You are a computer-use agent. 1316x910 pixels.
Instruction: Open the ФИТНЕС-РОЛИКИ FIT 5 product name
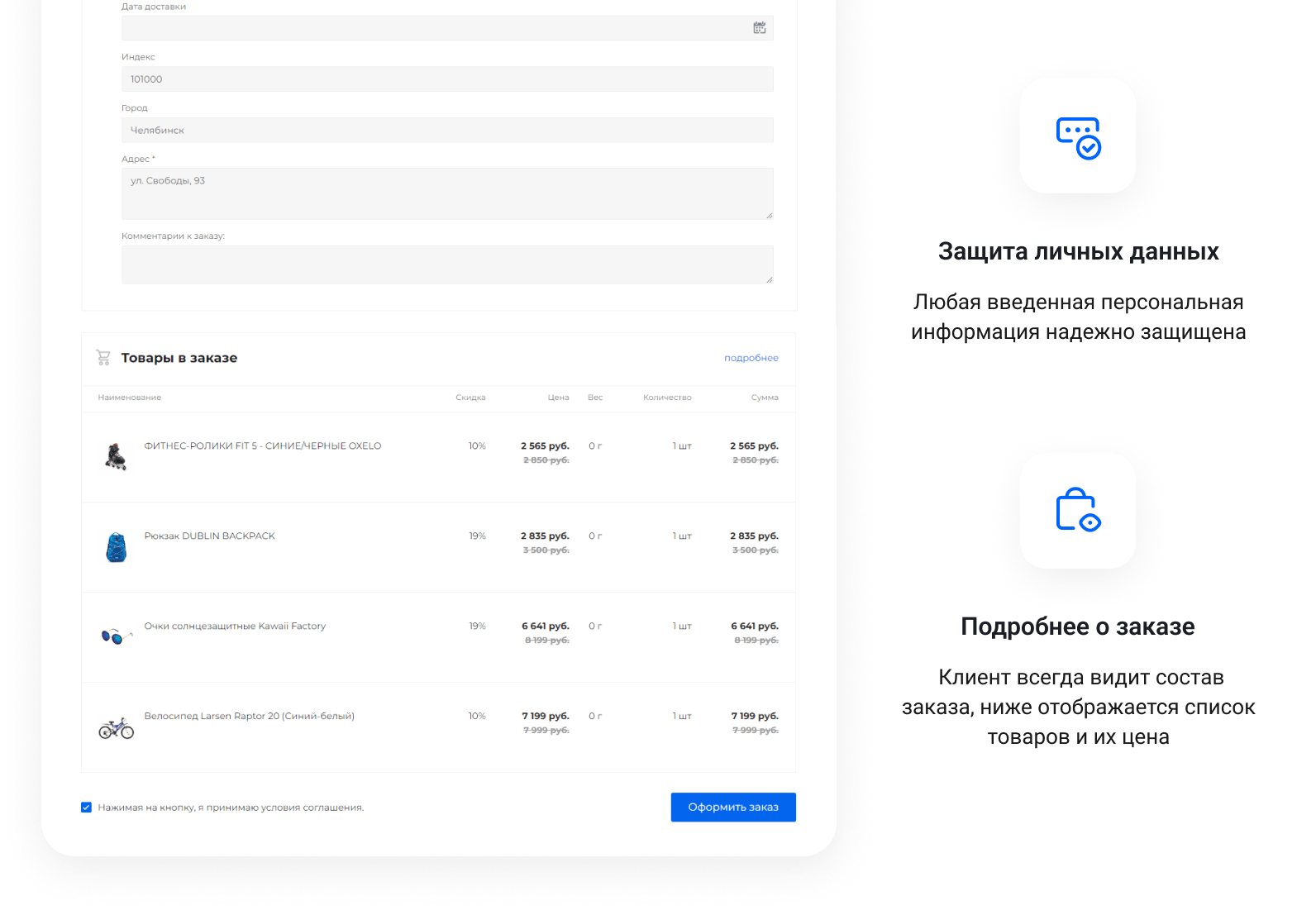262,446
